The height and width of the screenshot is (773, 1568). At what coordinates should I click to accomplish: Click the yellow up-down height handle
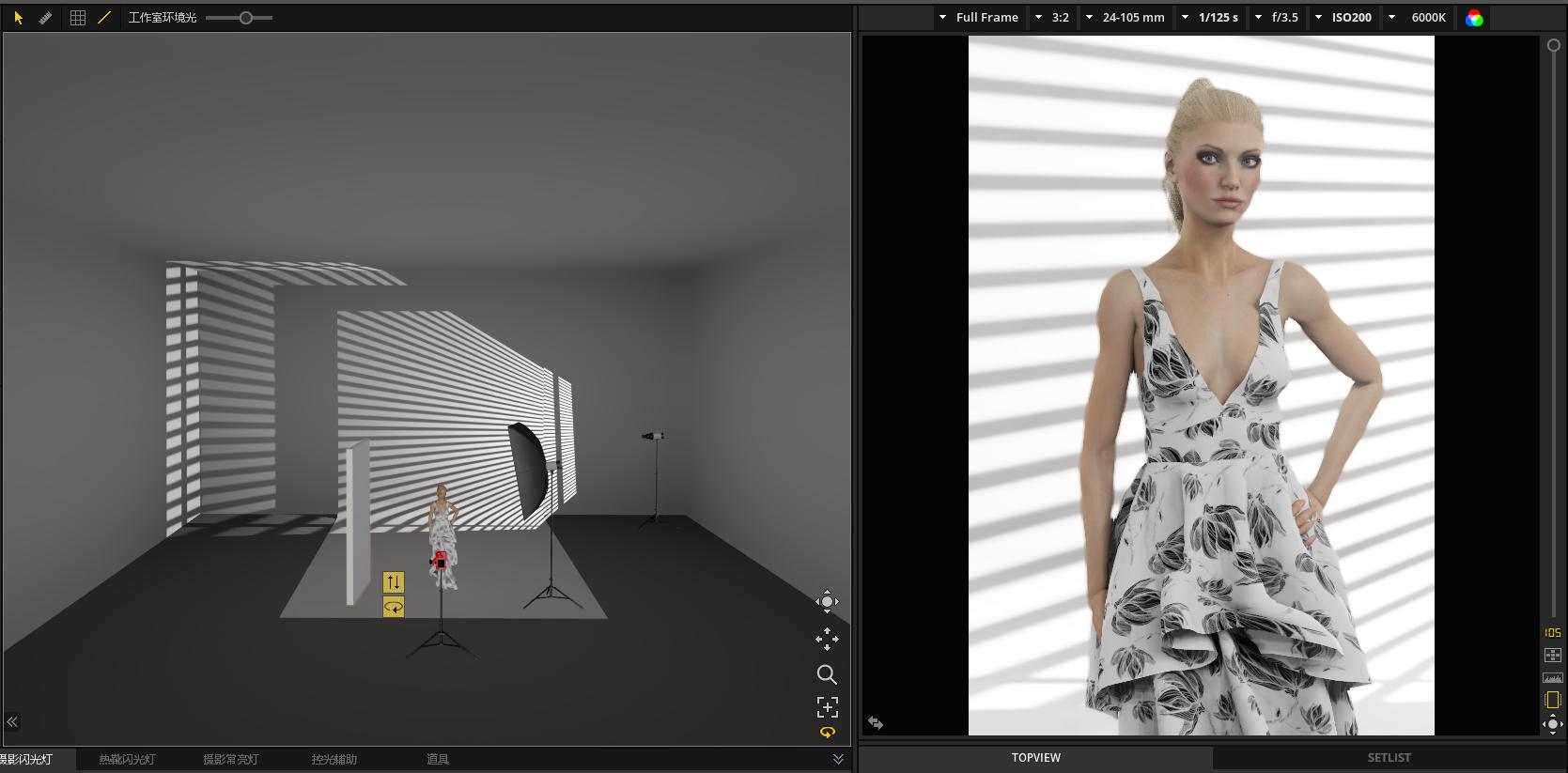pyautogui.click(x=394, y=582)
